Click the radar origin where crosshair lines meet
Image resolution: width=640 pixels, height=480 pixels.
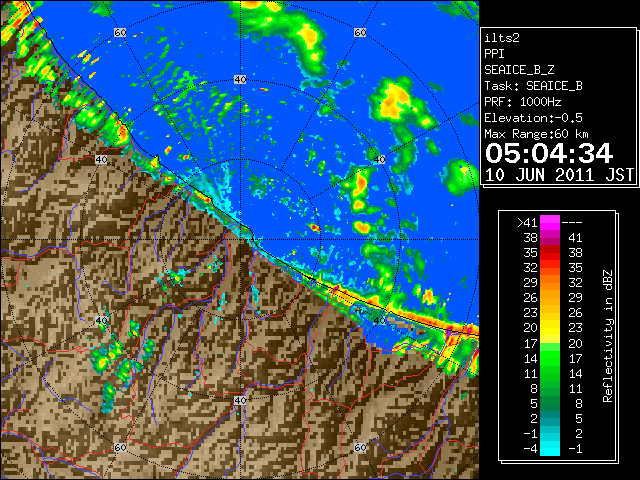click(x=240, y=240)
